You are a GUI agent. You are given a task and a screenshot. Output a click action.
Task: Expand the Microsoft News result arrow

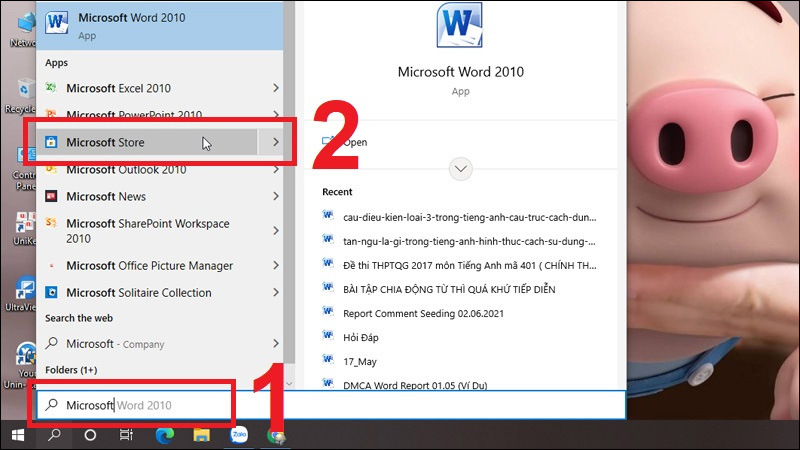[276, 197]
